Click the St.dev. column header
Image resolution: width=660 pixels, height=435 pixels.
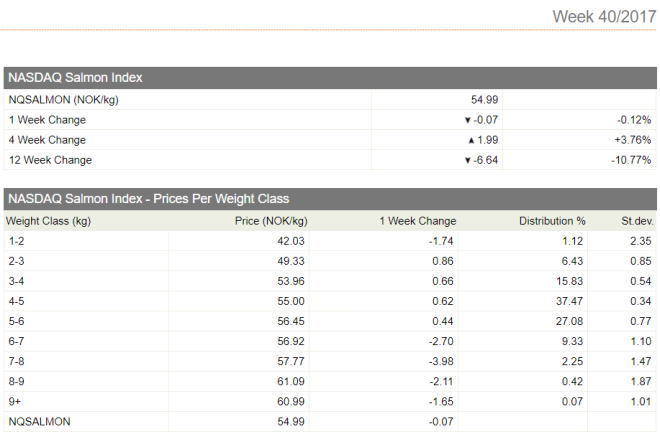coord(637,221)
